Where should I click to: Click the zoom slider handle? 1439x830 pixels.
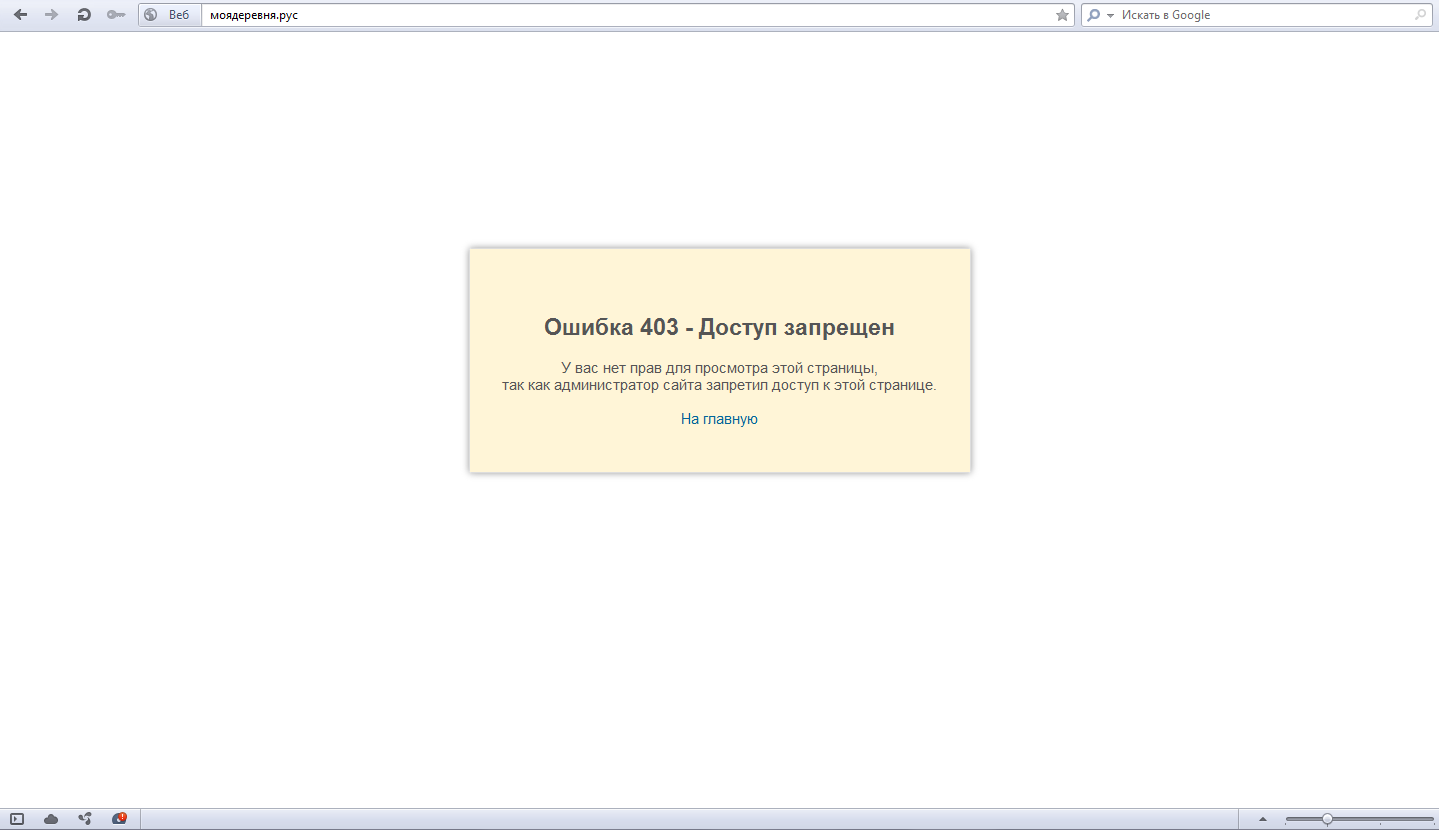tap(1327, 819)
